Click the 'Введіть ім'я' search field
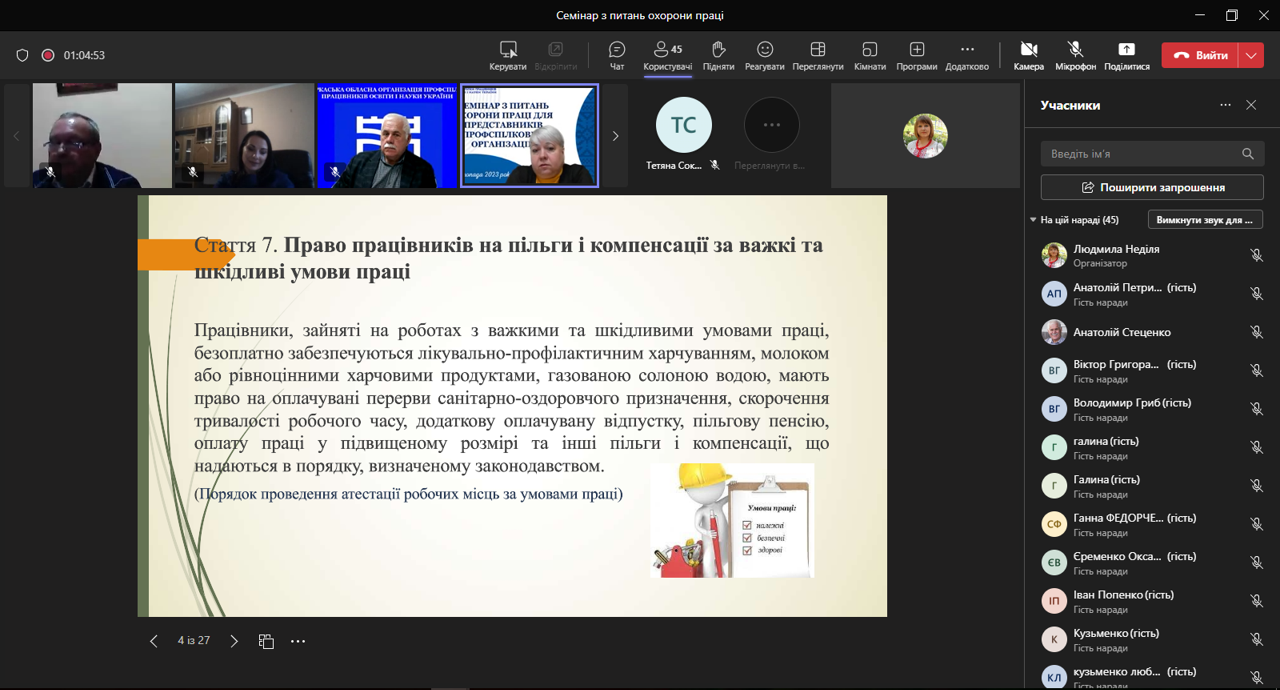Viewport: 1280px width, 690px height. (x=1140, y=154)
